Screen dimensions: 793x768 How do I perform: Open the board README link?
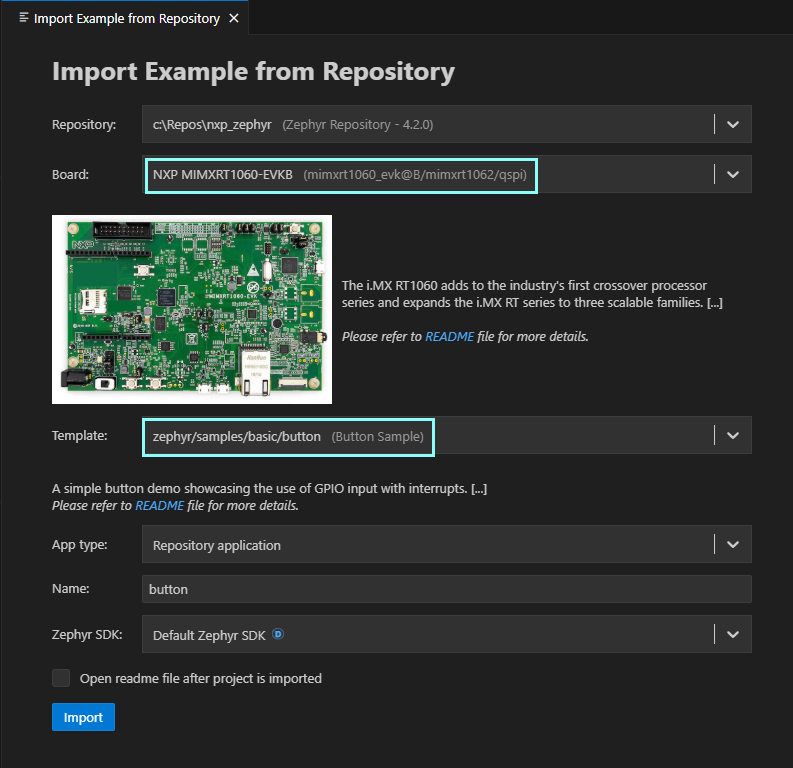(x=449, y=337)
